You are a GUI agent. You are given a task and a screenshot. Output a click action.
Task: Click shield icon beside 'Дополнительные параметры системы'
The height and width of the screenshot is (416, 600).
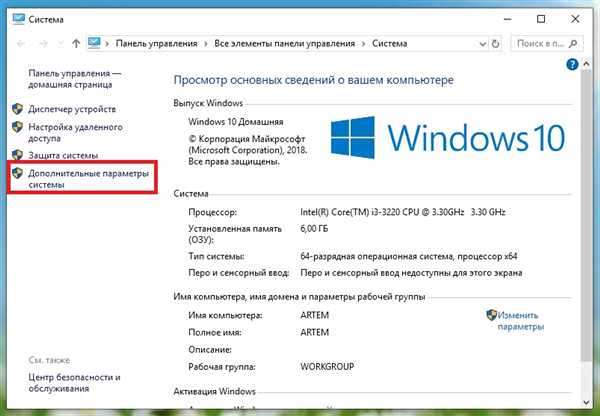pyautogui.click(x=17, y=173)
